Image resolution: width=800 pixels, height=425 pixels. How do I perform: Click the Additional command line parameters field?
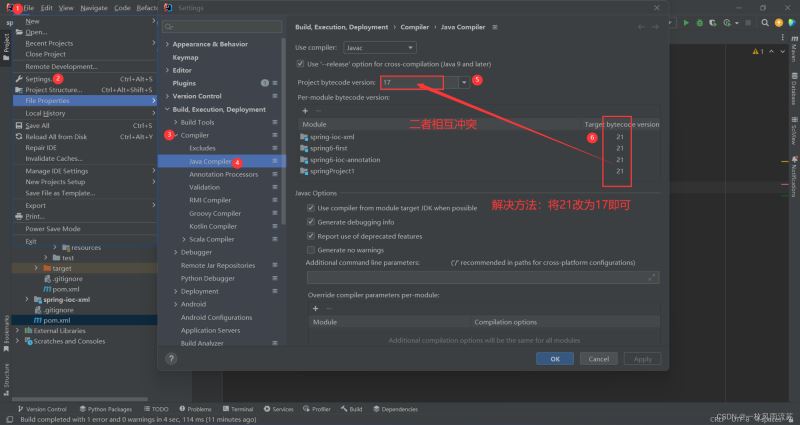click(x=483, y=277)
